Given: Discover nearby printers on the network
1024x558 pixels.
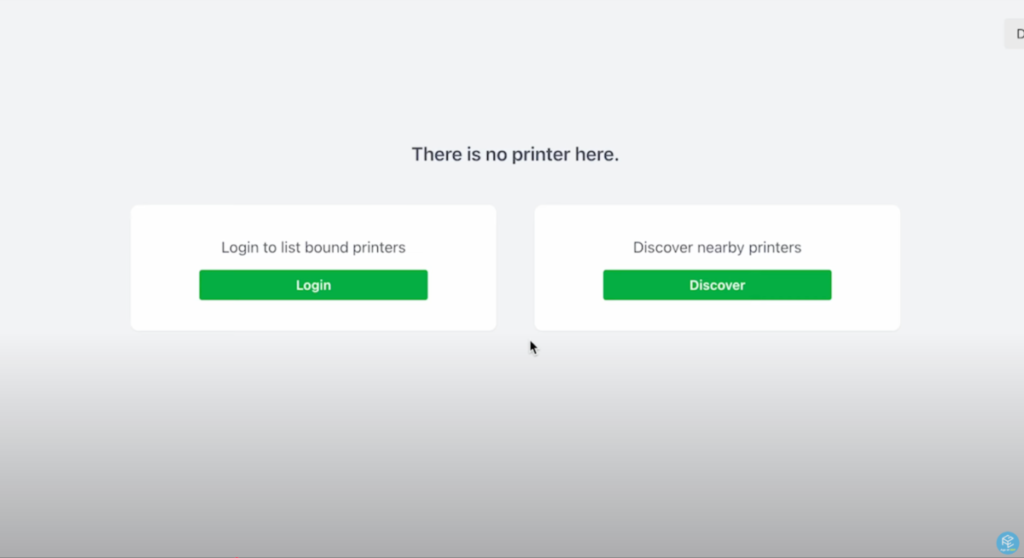Looking at the screenshot, I should pos(717,285).
